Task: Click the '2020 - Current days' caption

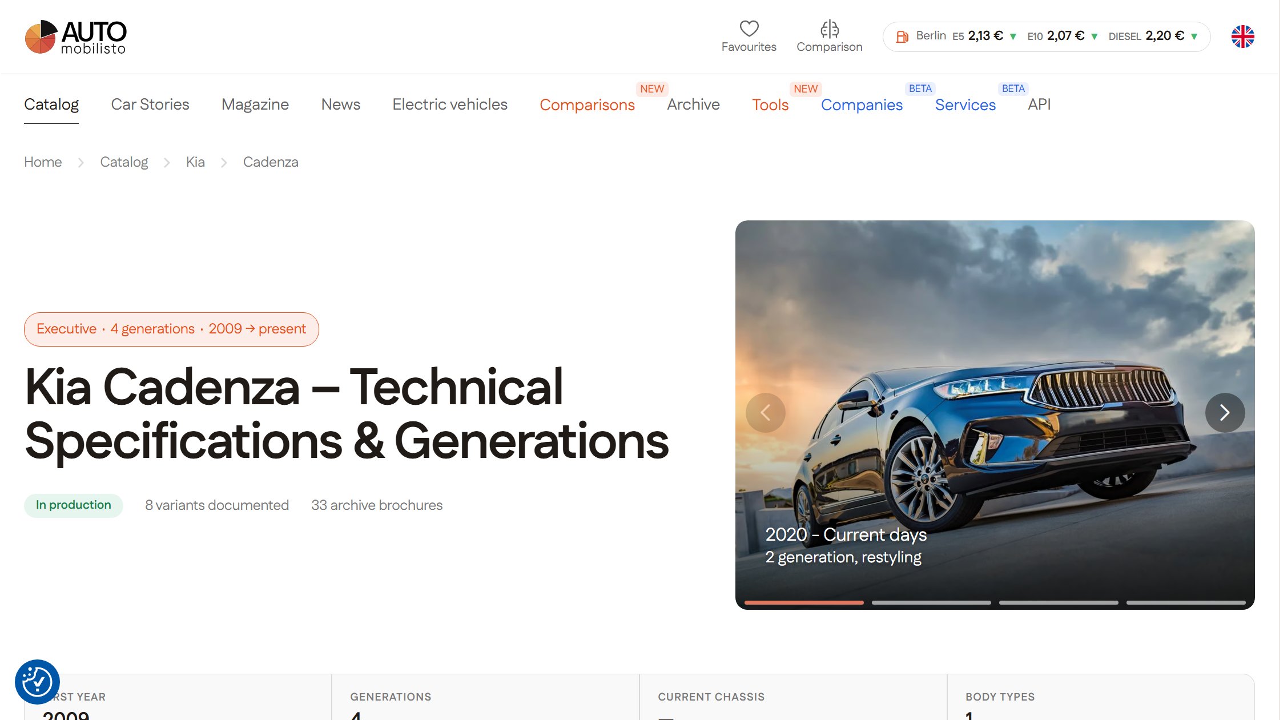Action: point(846,535)
